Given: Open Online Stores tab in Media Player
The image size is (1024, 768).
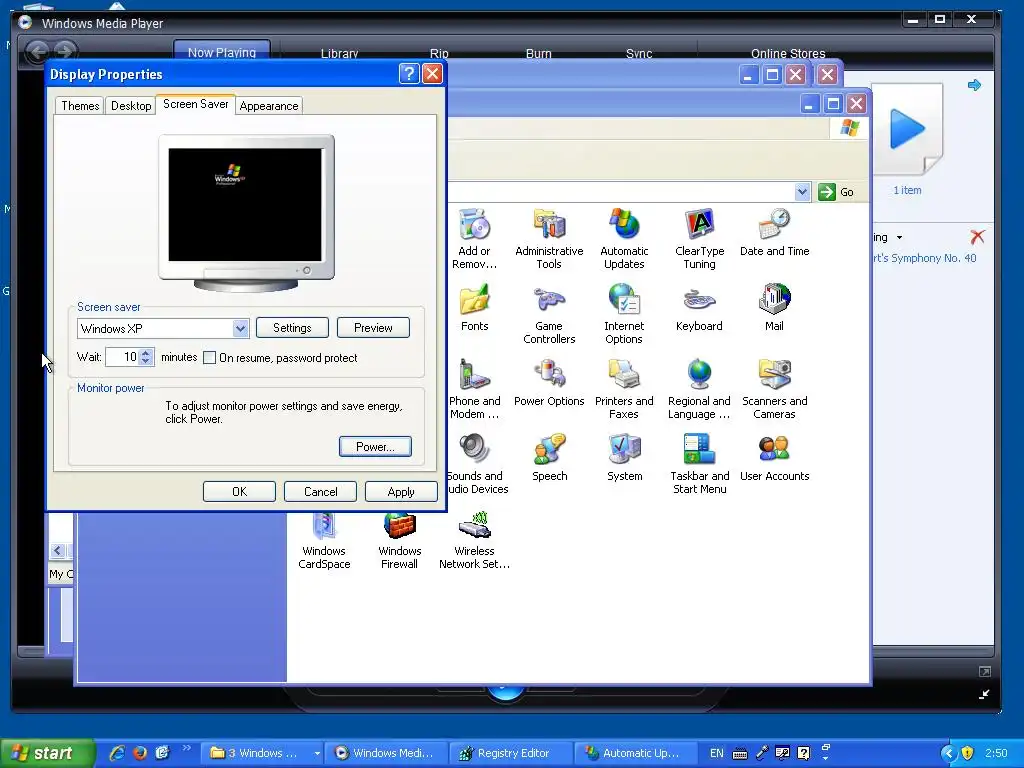Looking at the screenshot, I should (788, 54).
